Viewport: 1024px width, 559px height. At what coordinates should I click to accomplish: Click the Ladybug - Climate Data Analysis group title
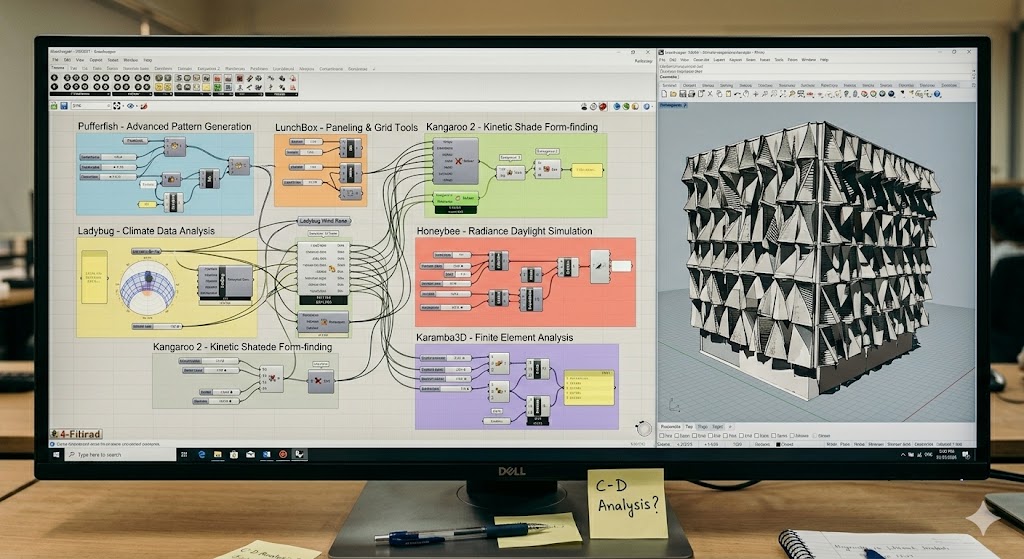point(146,231)
